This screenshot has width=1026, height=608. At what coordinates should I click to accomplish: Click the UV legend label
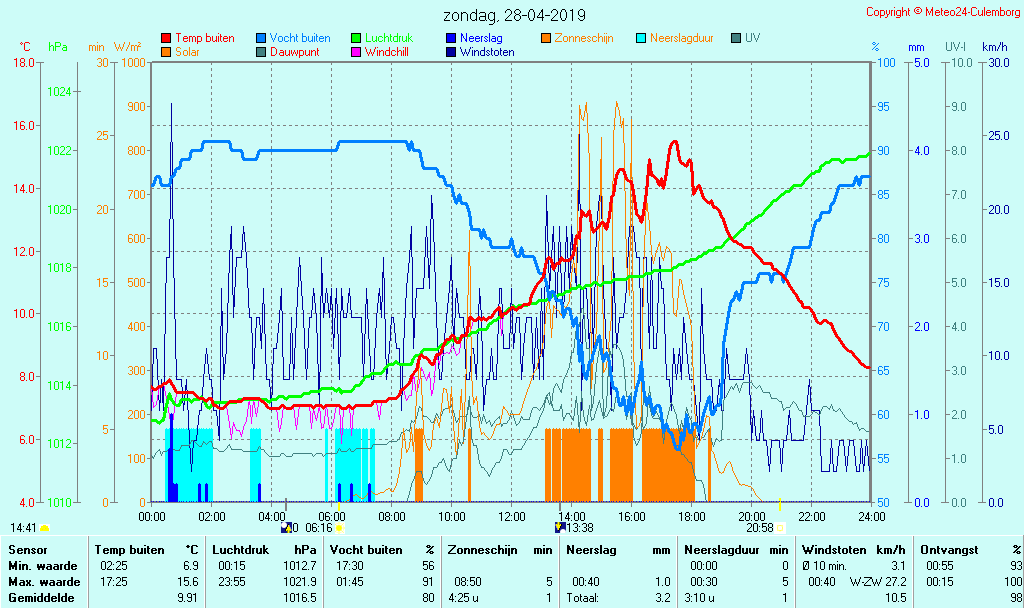(x=752, y=38)
